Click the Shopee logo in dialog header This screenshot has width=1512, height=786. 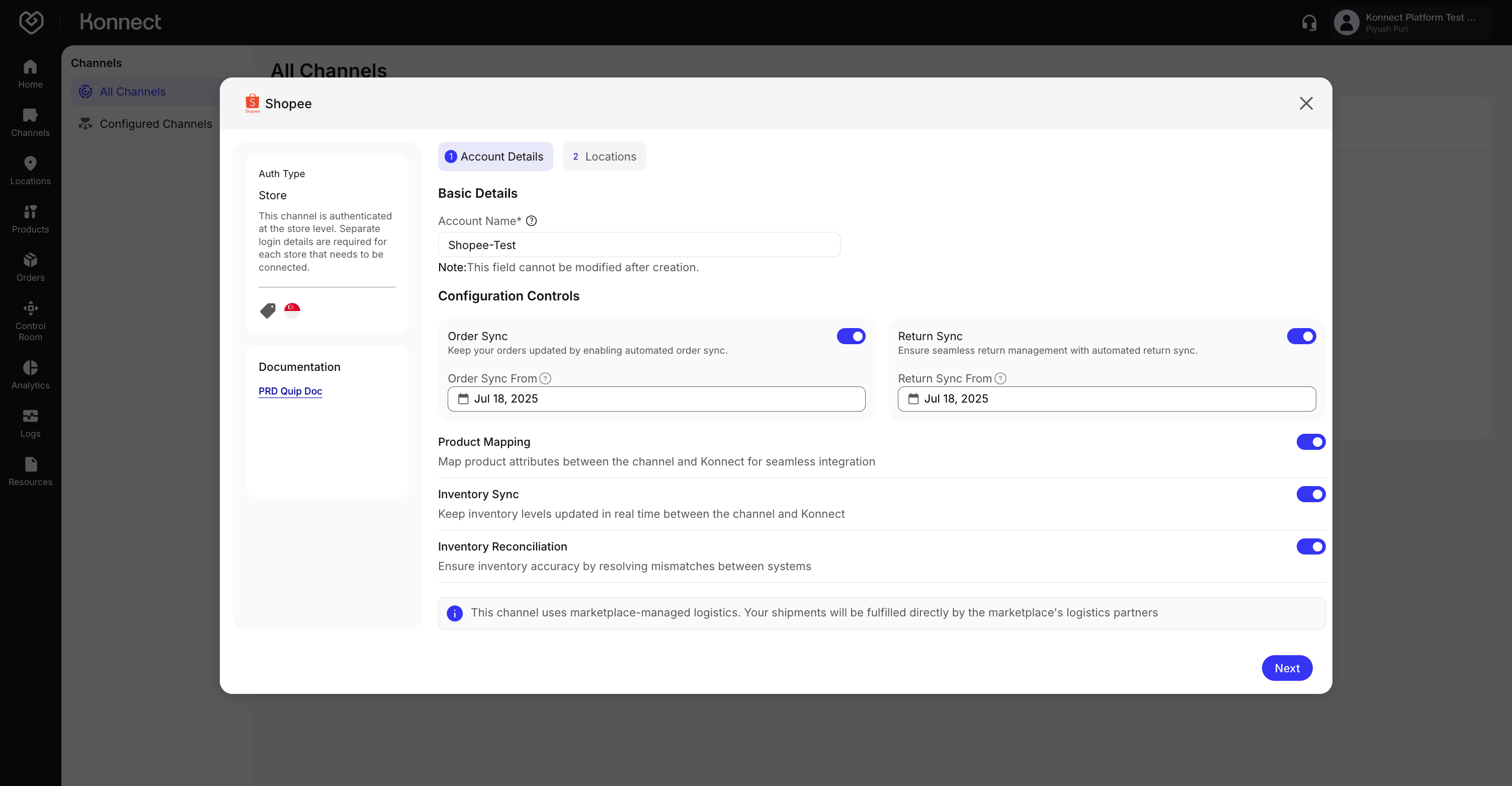tap(253, 103)
